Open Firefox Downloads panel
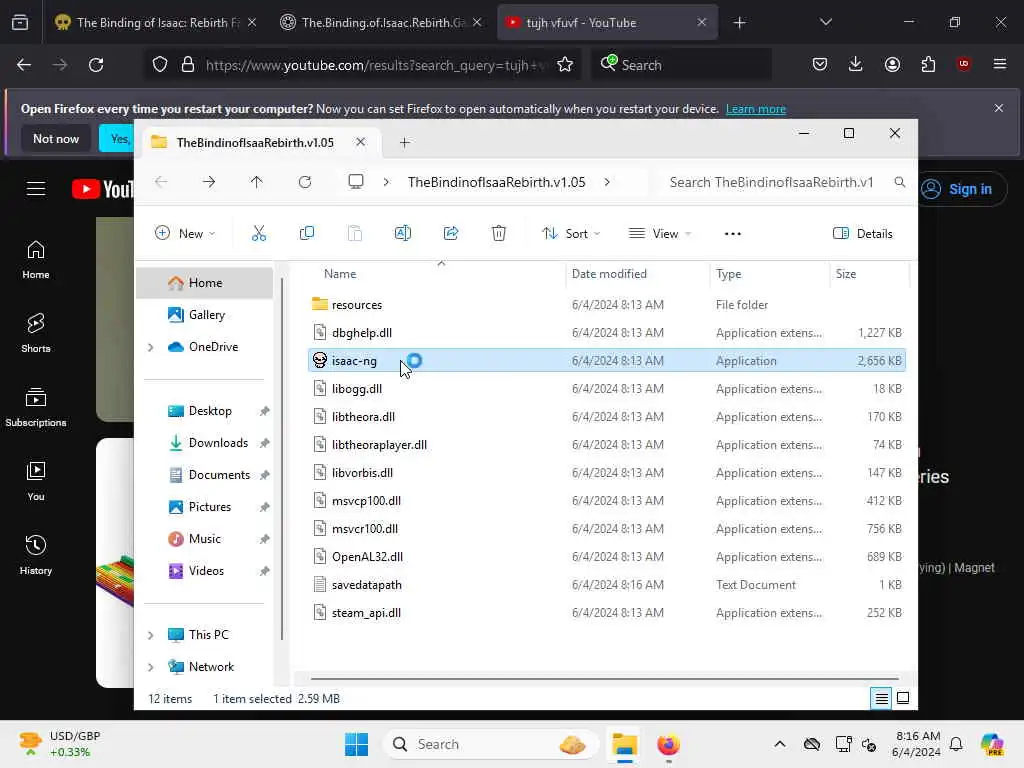This screenshot has height=768, width=1024. coord(856,64)
